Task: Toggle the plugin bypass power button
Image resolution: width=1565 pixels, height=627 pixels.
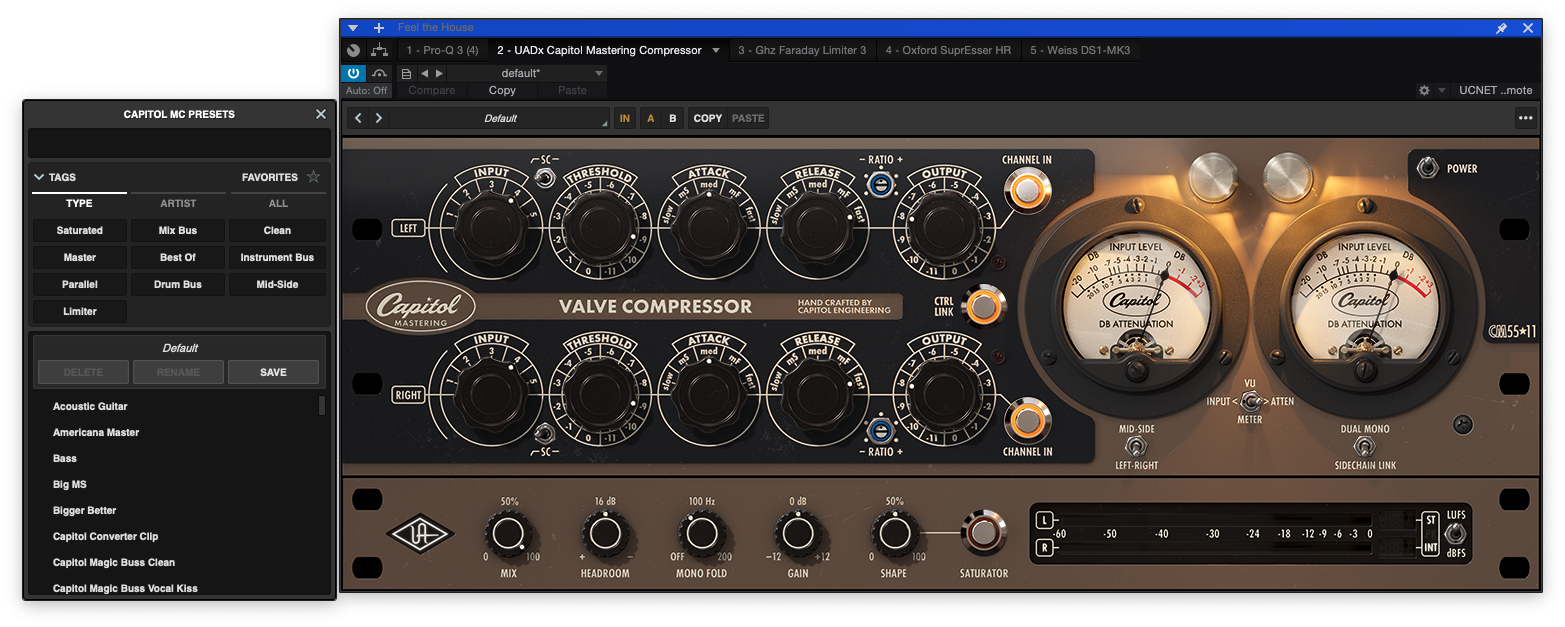Action: [354, 73]
